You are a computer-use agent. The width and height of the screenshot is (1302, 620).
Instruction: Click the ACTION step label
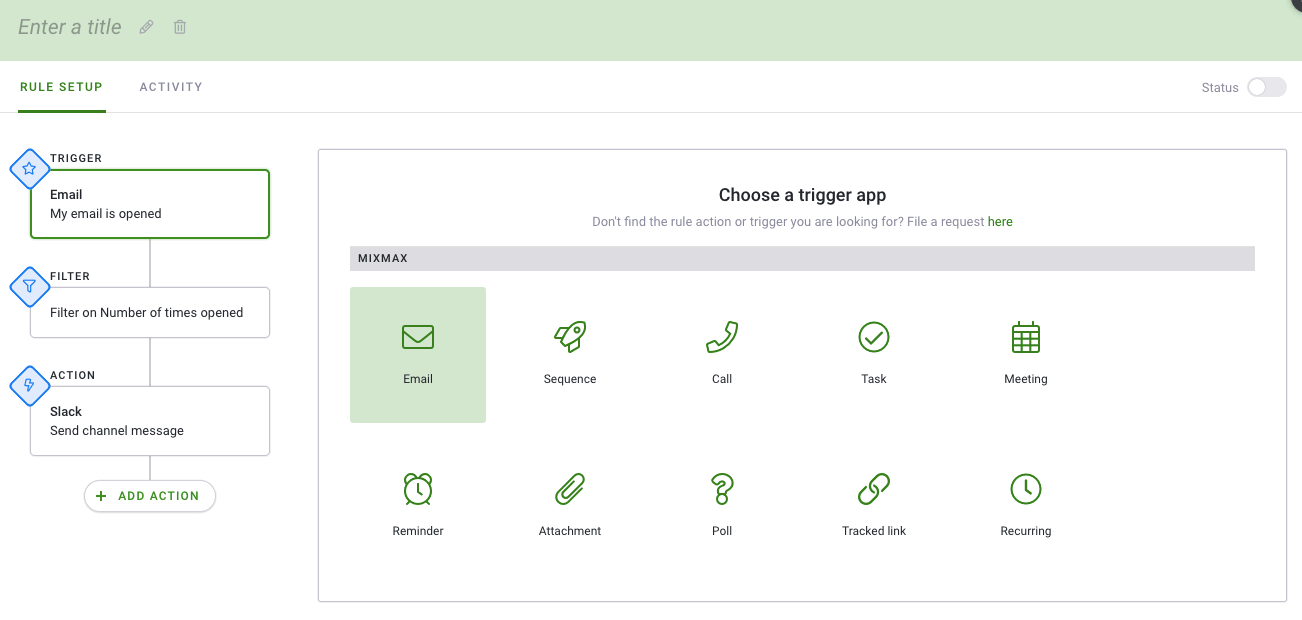click(73, 375)
